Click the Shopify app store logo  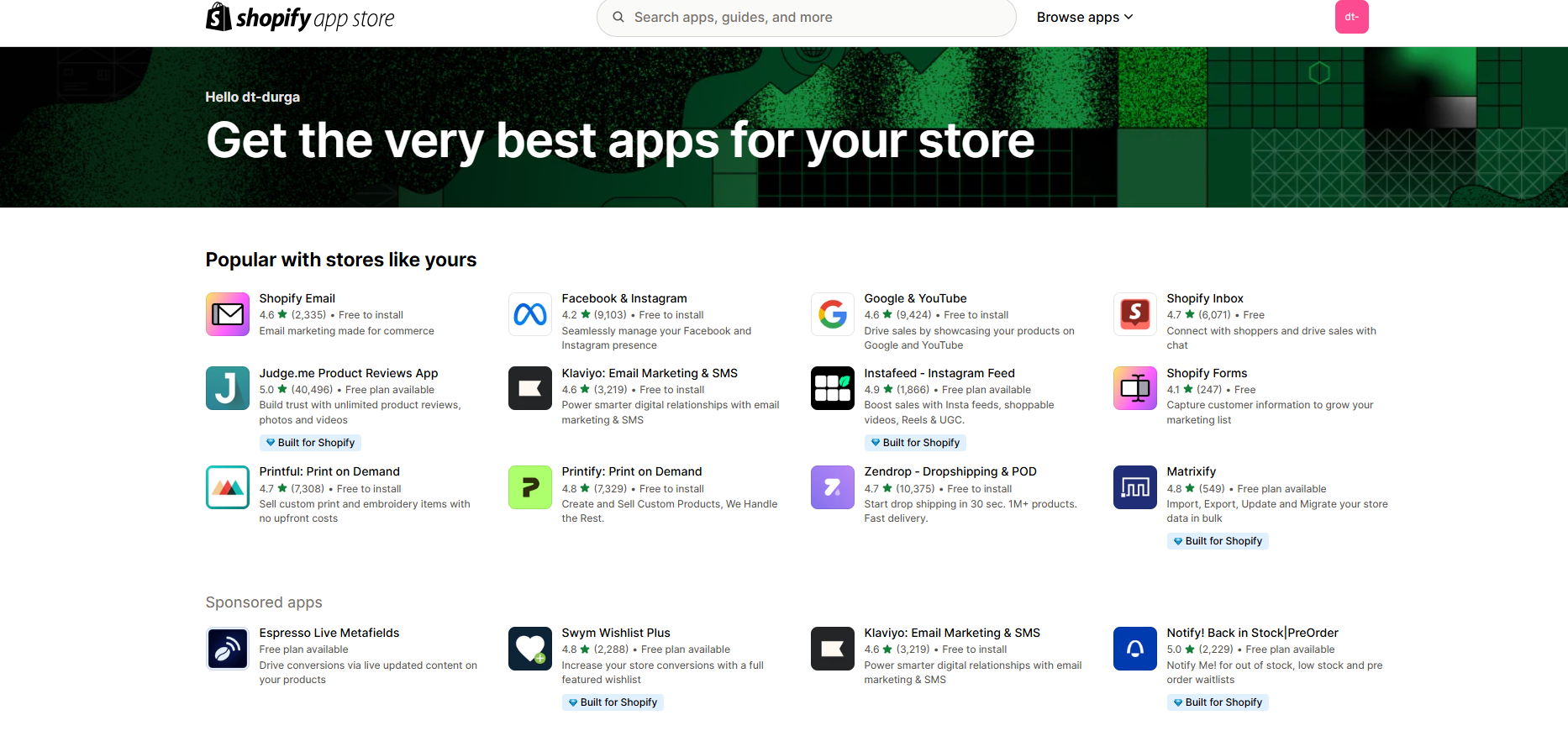click(300, 18)
